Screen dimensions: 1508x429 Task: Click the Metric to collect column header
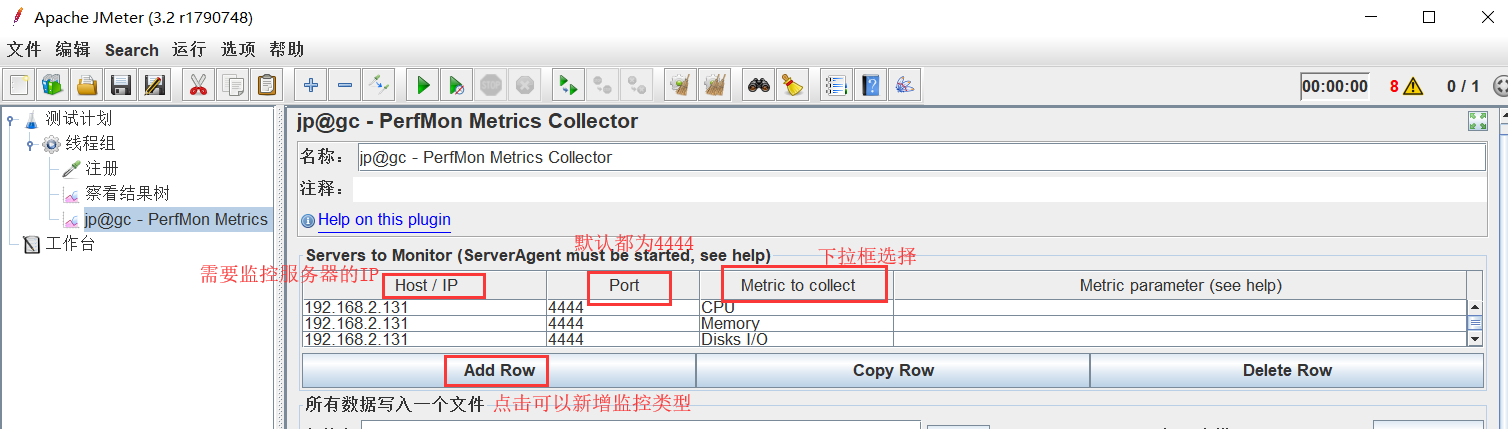[x=797, y=285]
